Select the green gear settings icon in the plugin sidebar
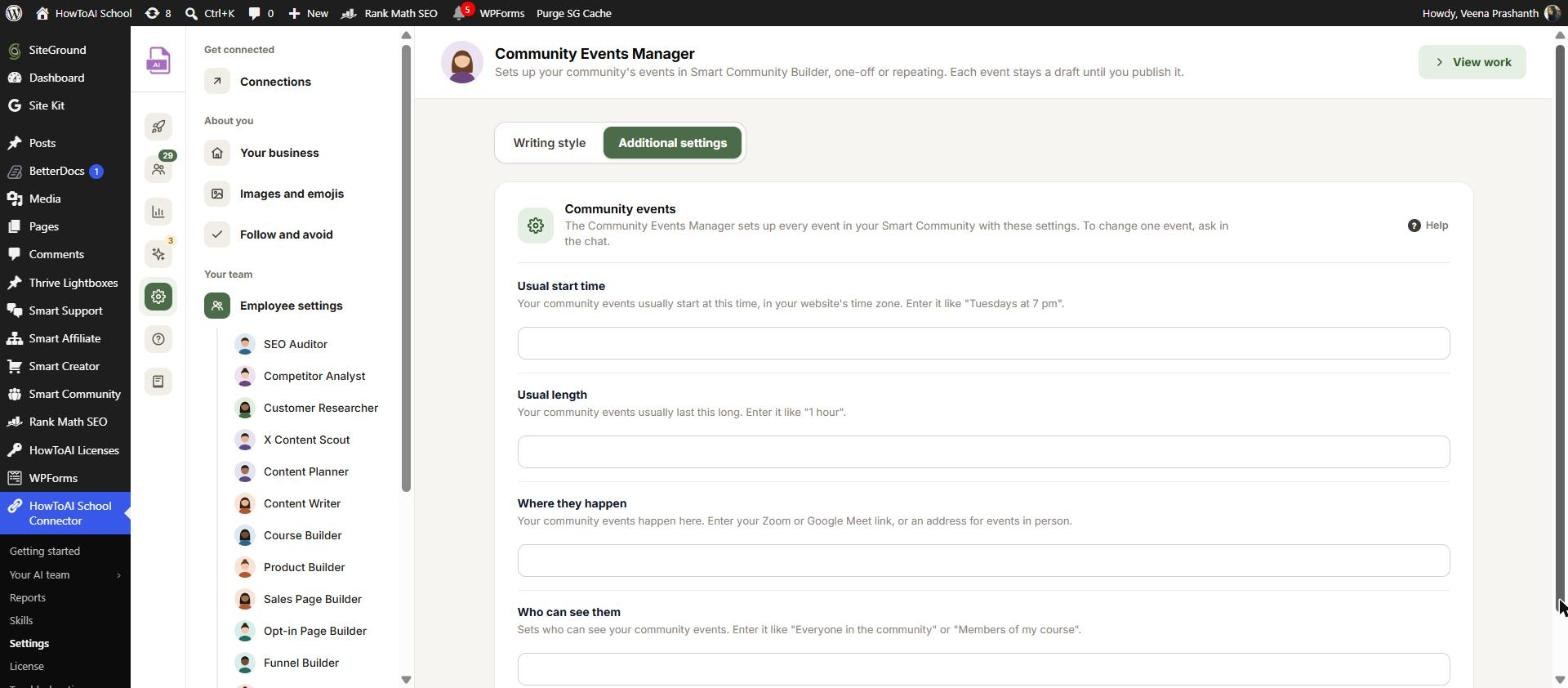The image size is (1568, 688). click(x=158, y=297)
